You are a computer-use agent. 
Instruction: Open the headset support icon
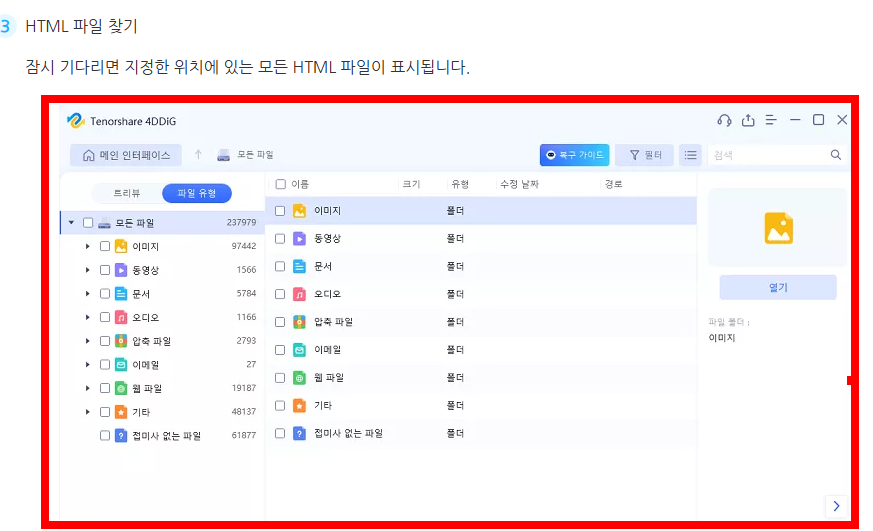pos(724,120)
